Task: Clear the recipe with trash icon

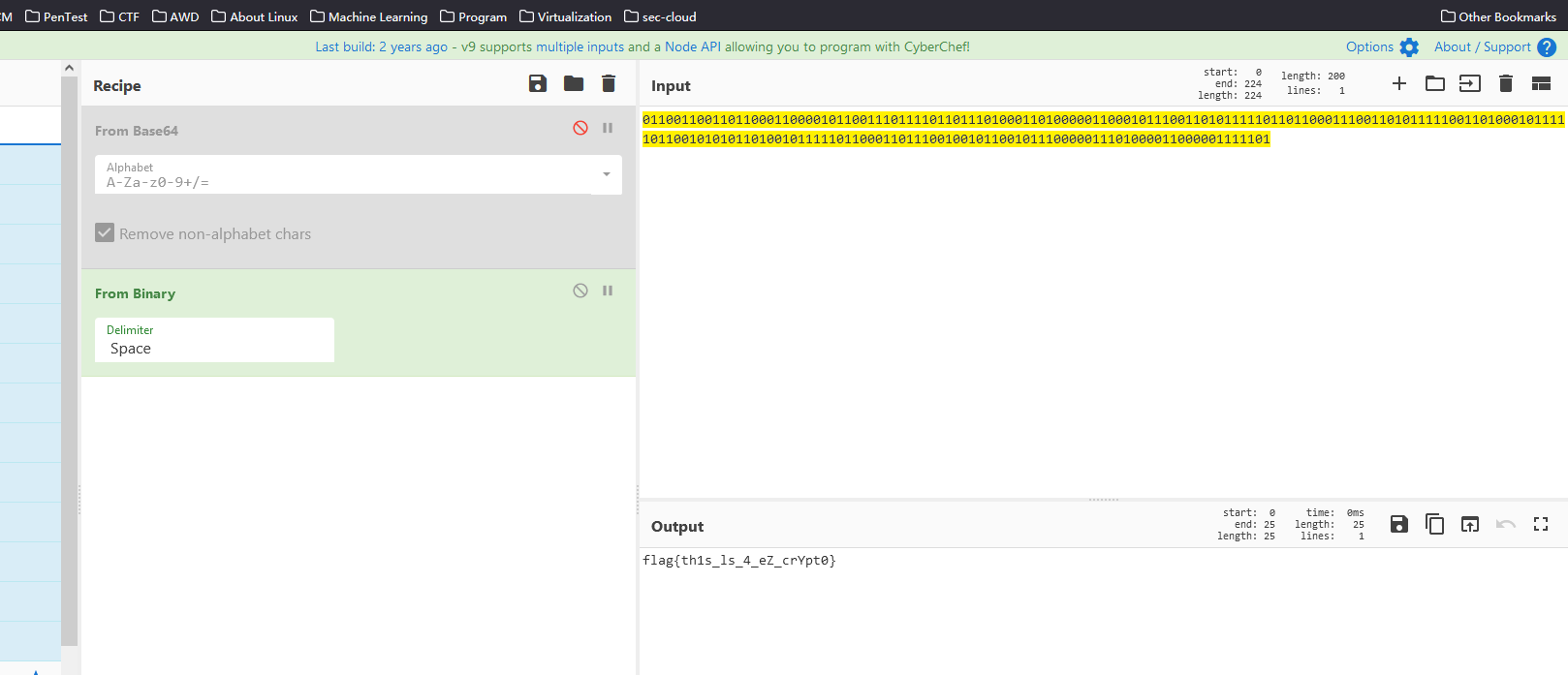Action: [x=609, y=83]
